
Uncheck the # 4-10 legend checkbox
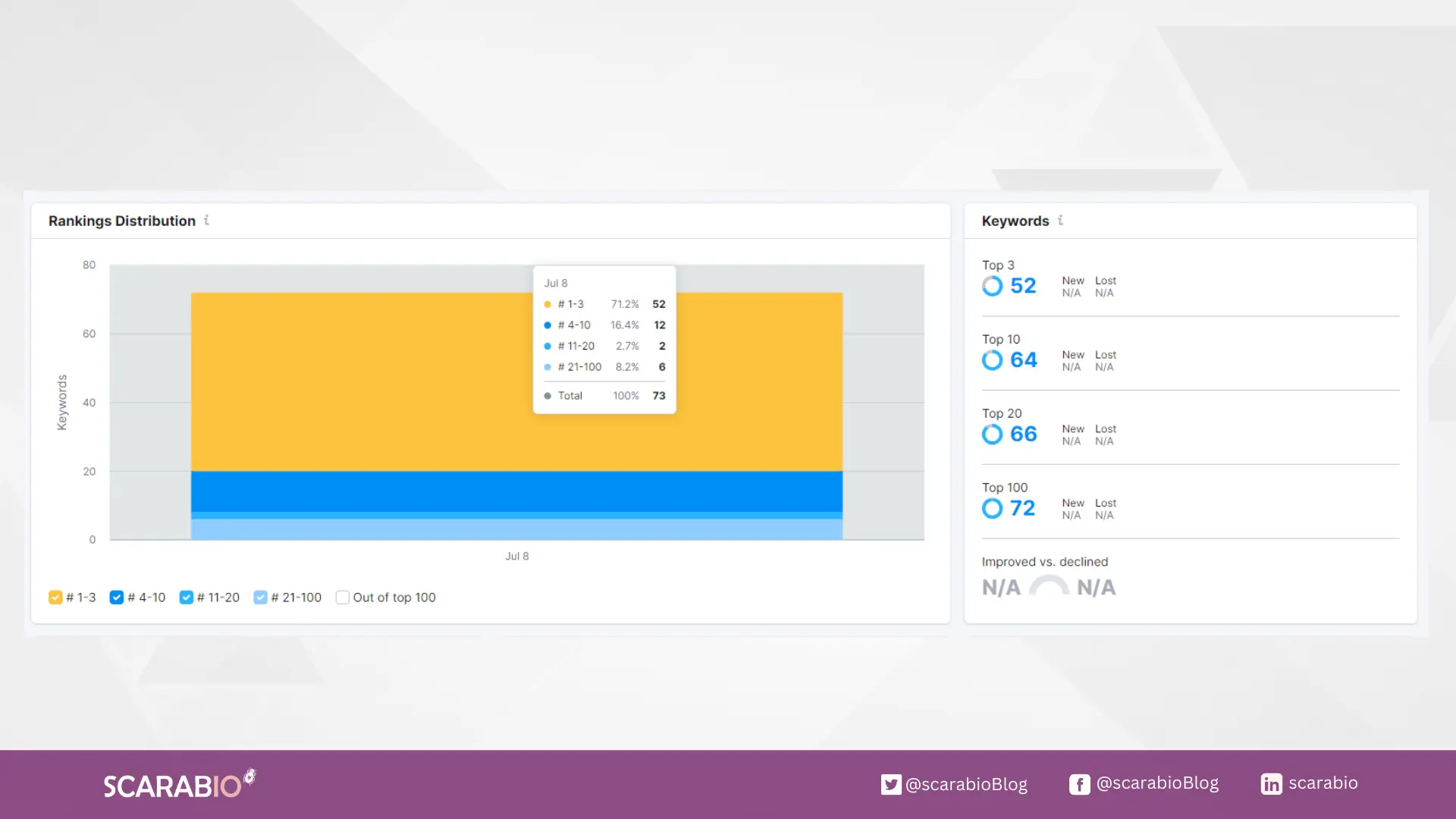click(117, 598)
